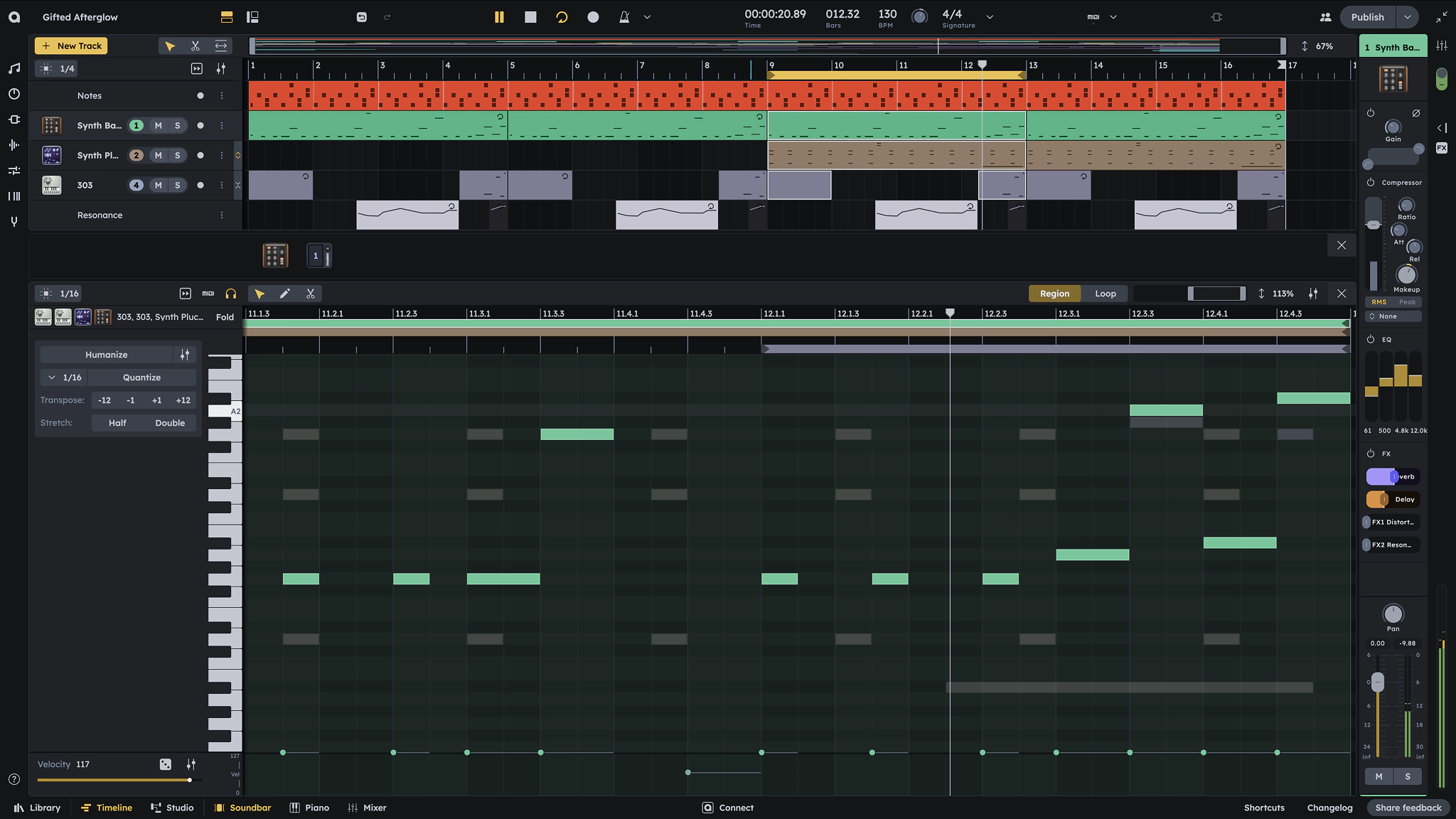Image resolution: width=1456 pixels, height=819 pixels.
Task: Adjust the Delay FX send slider
Action: point(1383,499)
